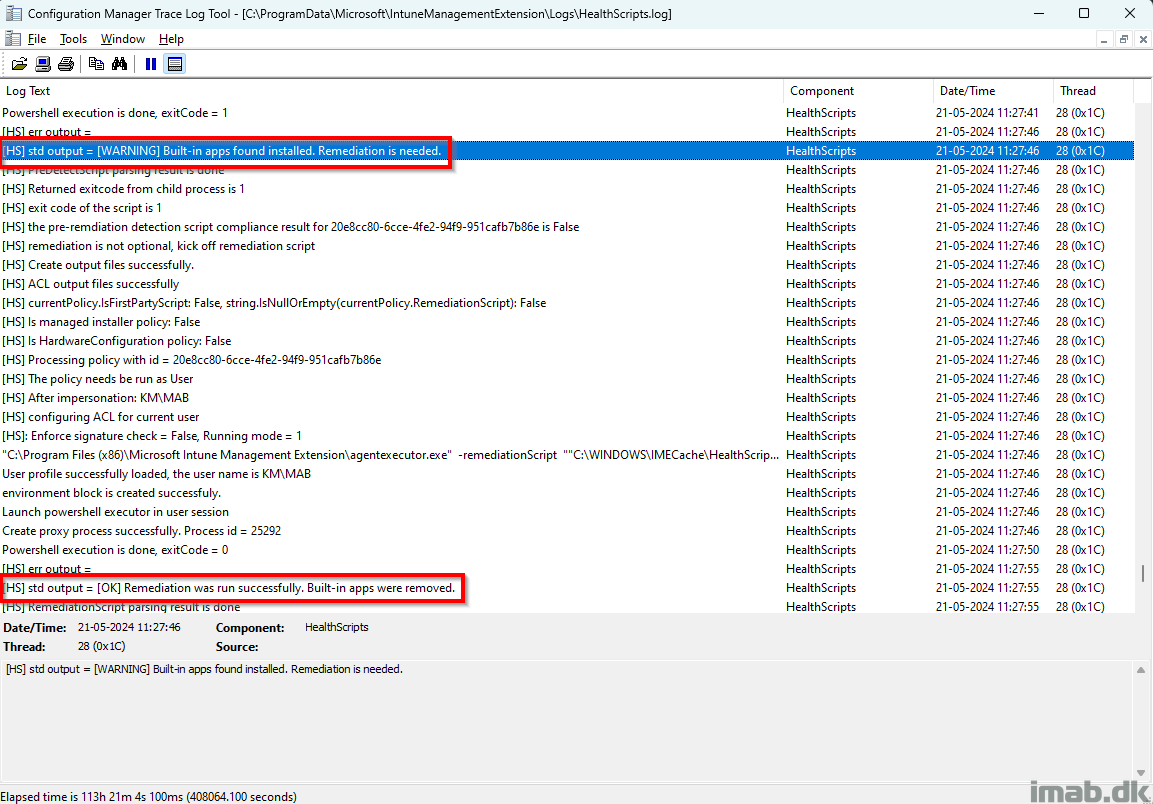Screen dimensions: 1153x804
Task: Select row 'ACL output files successfully'
Action: click(567, 284)
